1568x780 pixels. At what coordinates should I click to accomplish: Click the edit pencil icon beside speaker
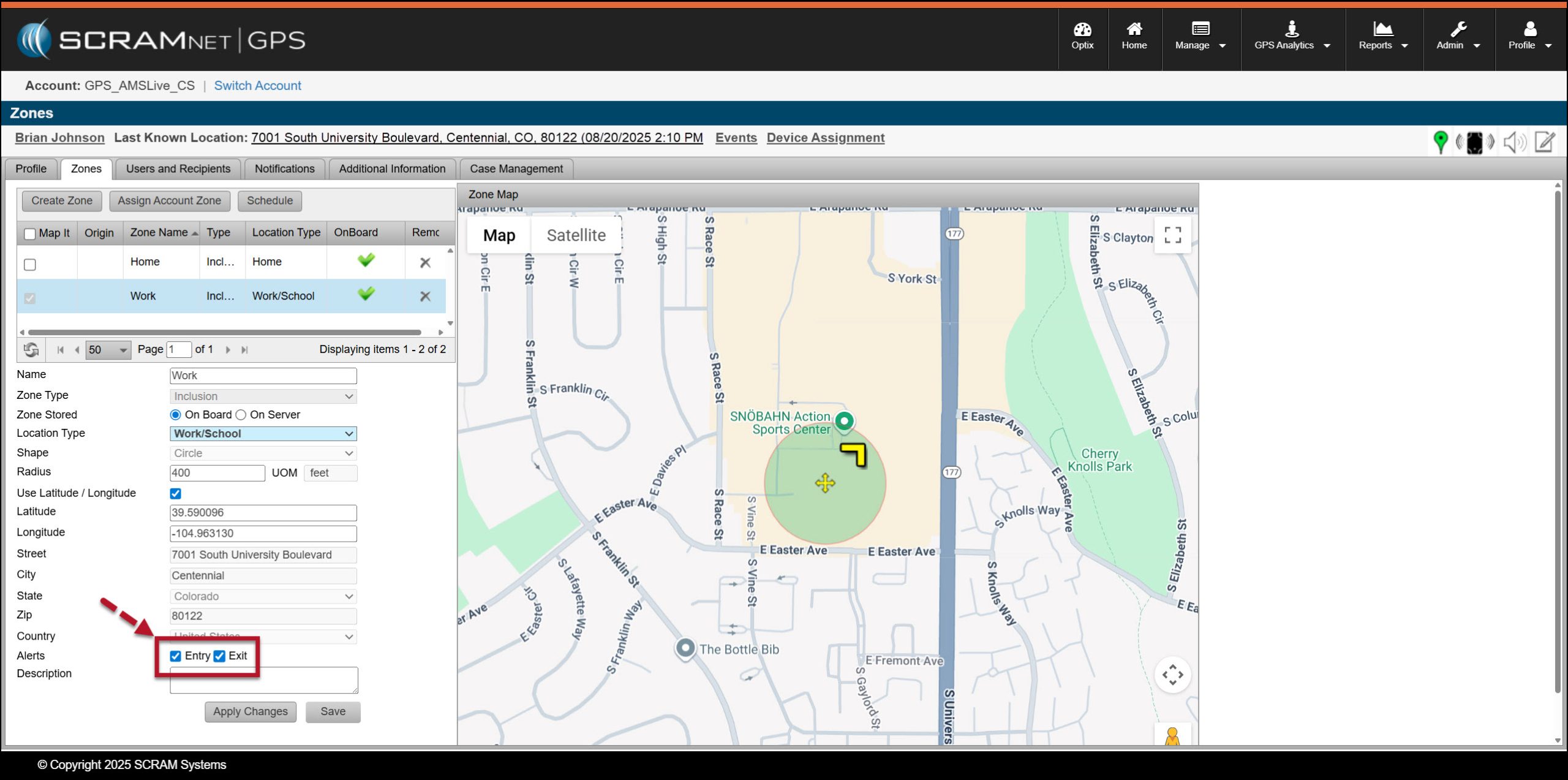[x=1545, y=142]
